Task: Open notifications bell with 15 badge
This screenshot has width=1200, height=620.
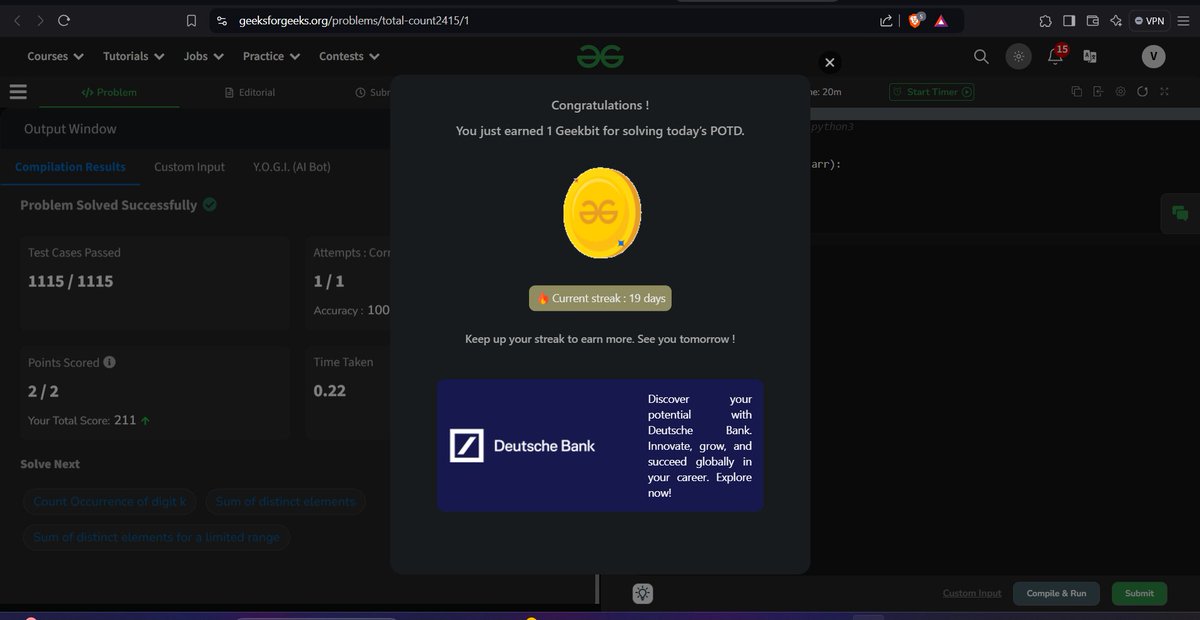Action: pyautogui.click(x=1056, y=55)
